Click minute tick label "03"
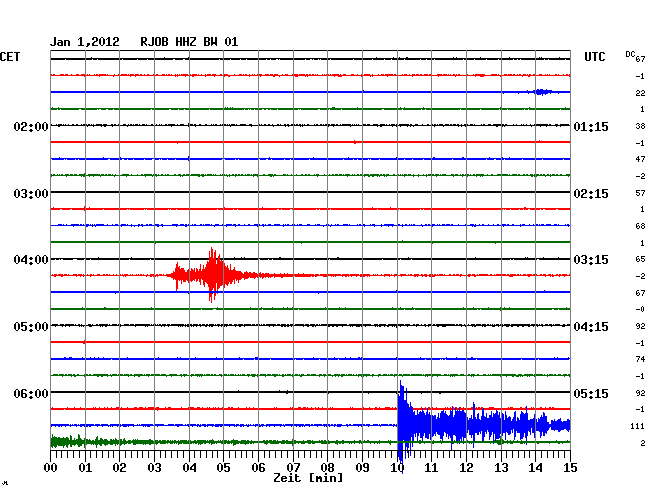This screenshot has height=494, width=650. 154,468
